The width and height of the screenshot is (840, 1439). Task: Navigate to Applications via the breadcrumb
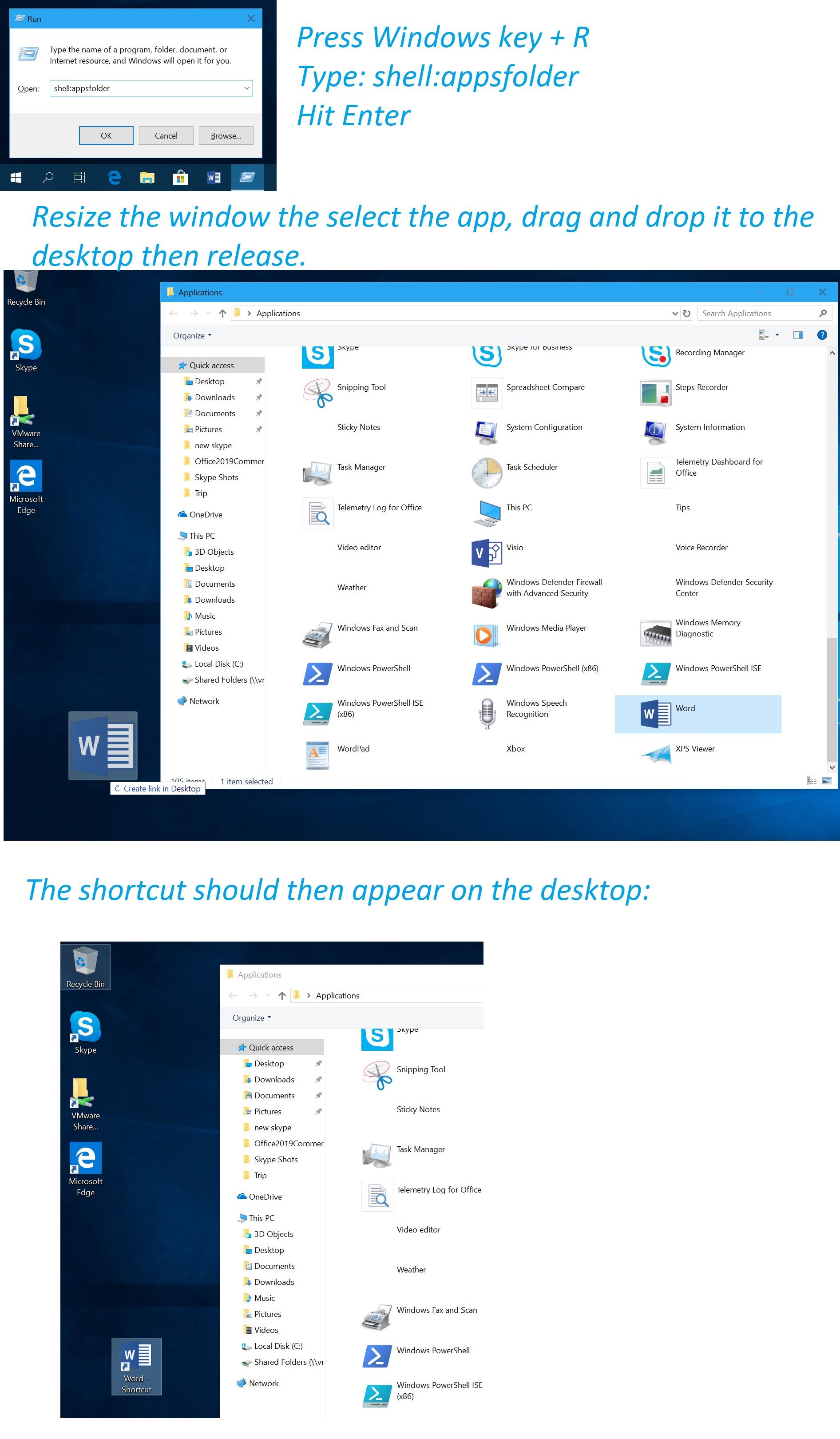coord(278,313)
